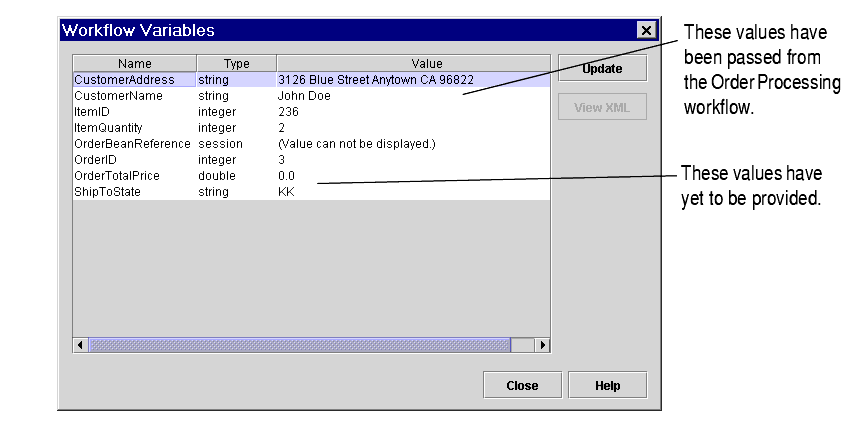The width and height of the screenshot is (864, 428).
Task: Click the Update button
Action: pos(602,69)
